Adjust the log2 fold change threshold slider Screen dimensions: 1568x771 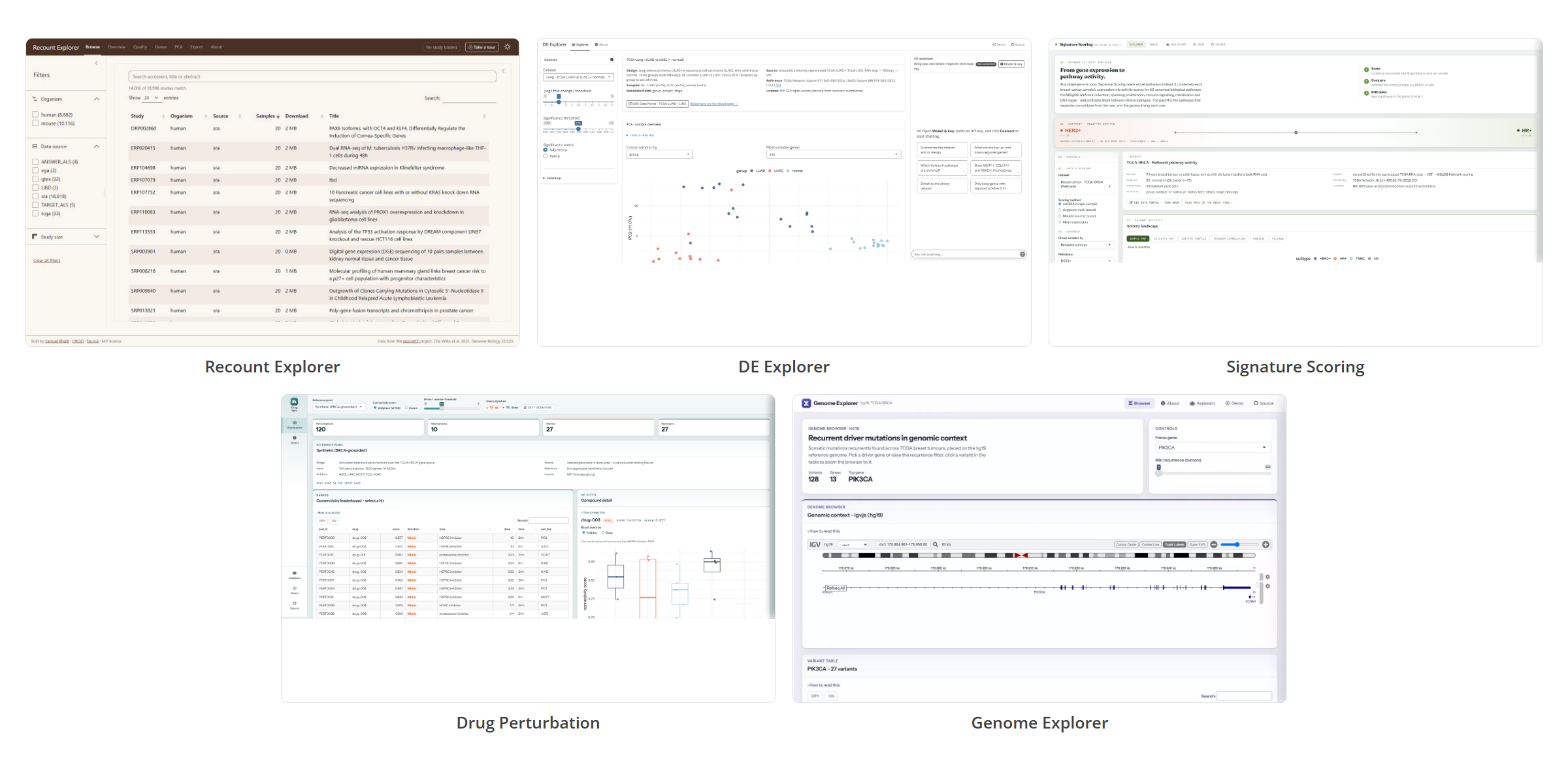click(x=559, y=102)
